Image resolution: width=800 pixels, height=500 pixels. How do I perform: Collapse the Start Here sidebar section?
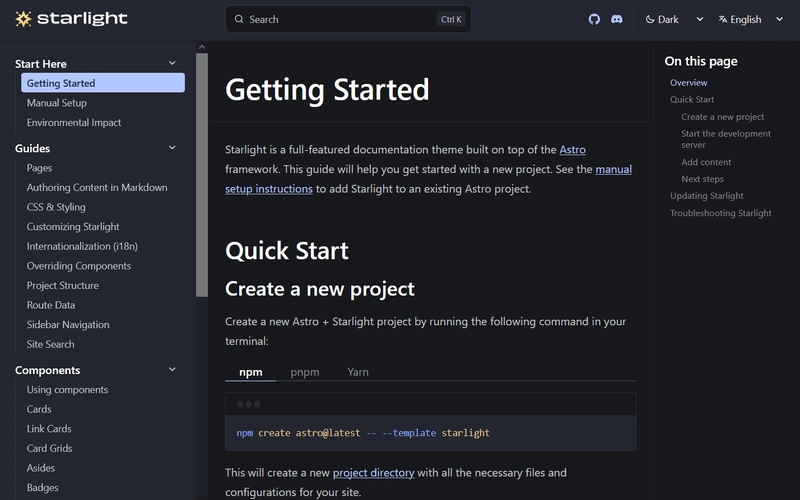click(x=172, y=64)
